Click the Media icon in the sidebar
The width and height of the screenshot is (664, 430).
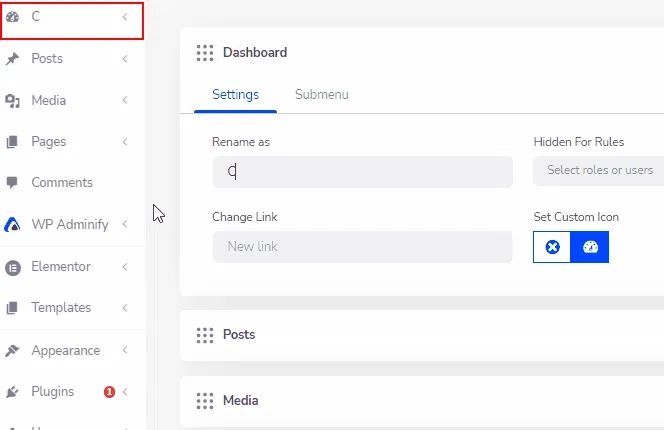[x=12, y=100]
